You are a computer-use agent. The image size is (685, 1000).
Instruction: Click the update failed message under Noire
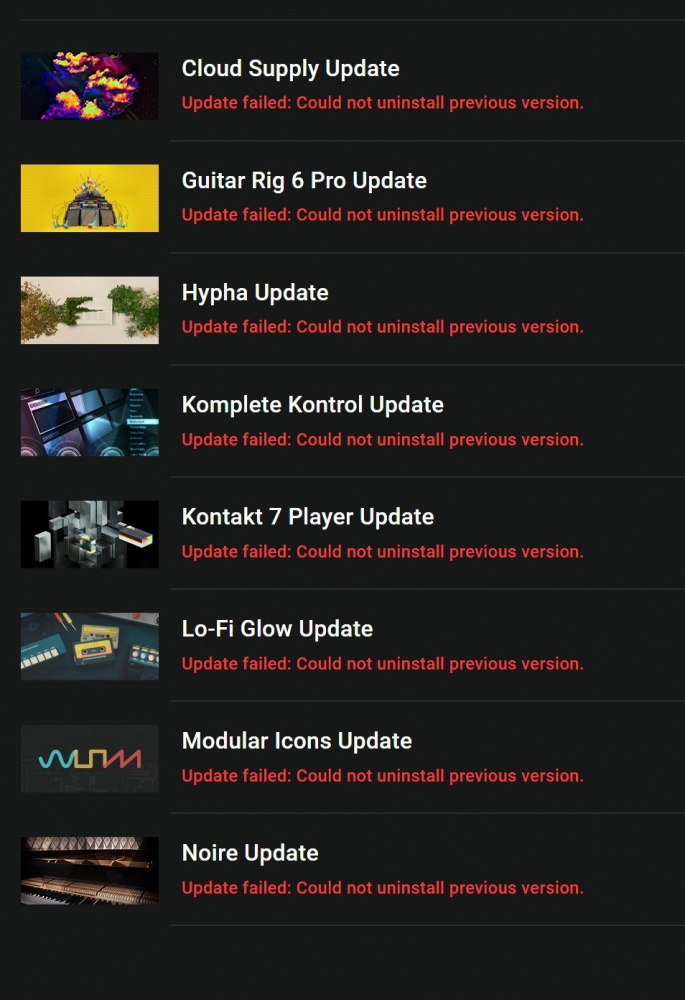point(383,887)
